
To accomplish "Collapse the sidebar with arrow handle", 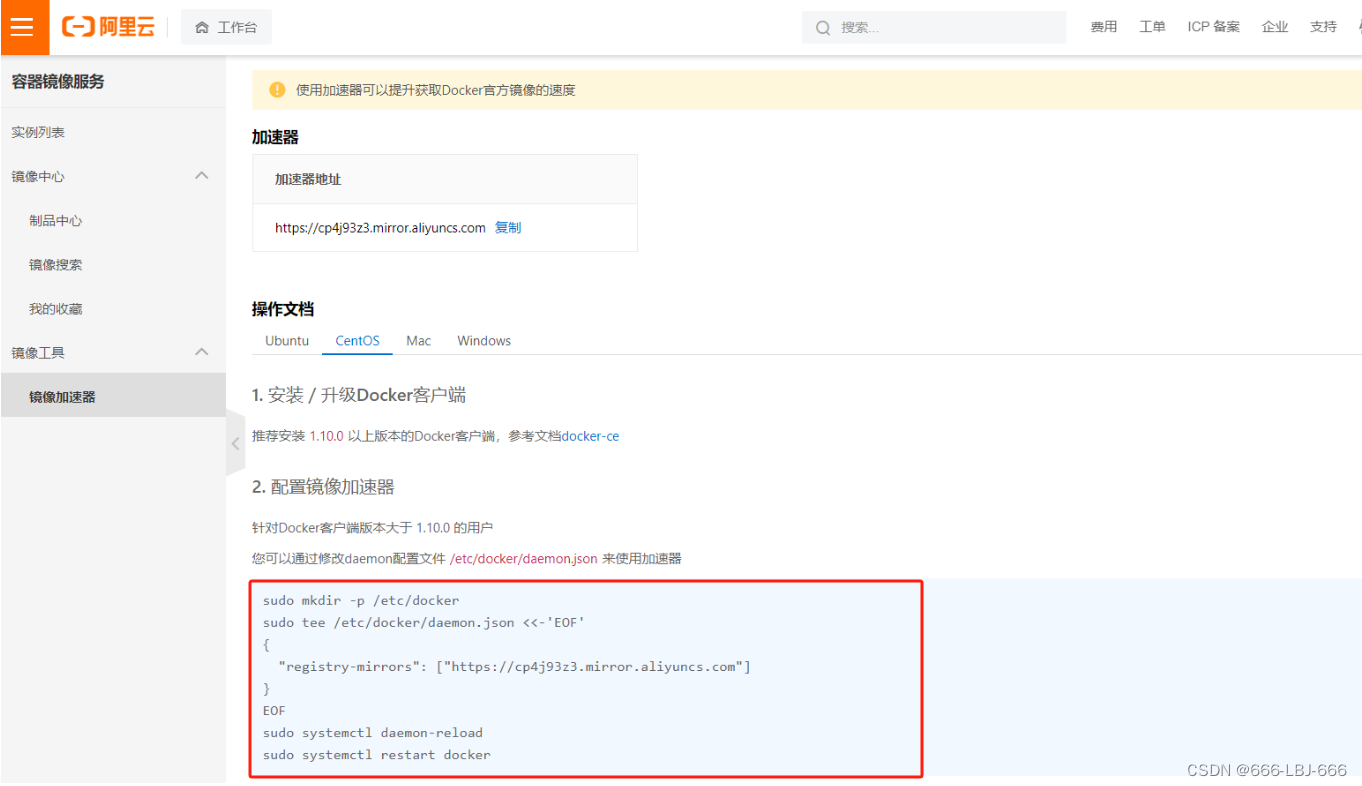I will [x=235, y=443].
